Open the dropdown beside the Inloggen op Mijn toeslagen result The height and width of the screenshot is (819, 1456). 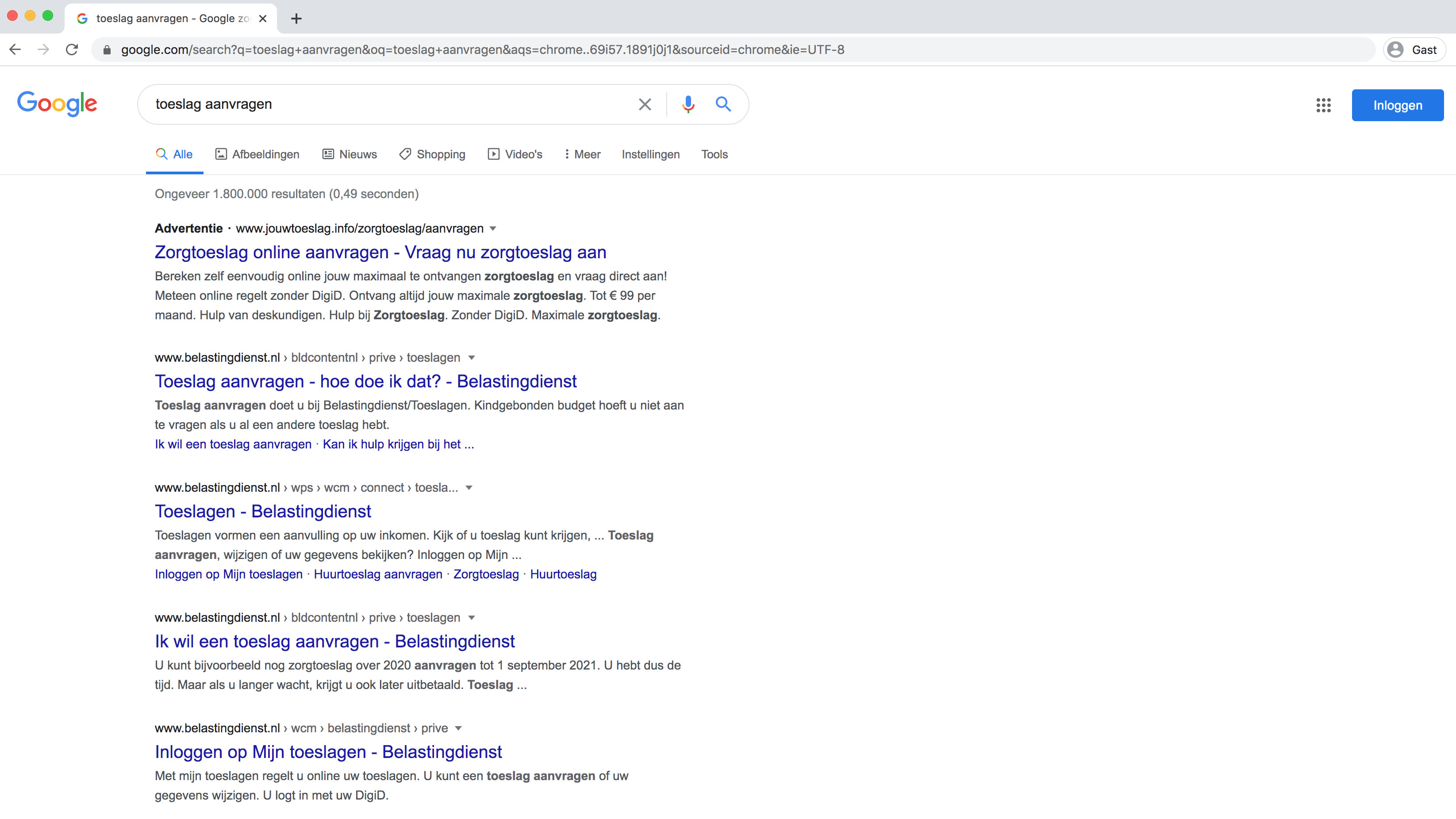[x=458, y=728]
